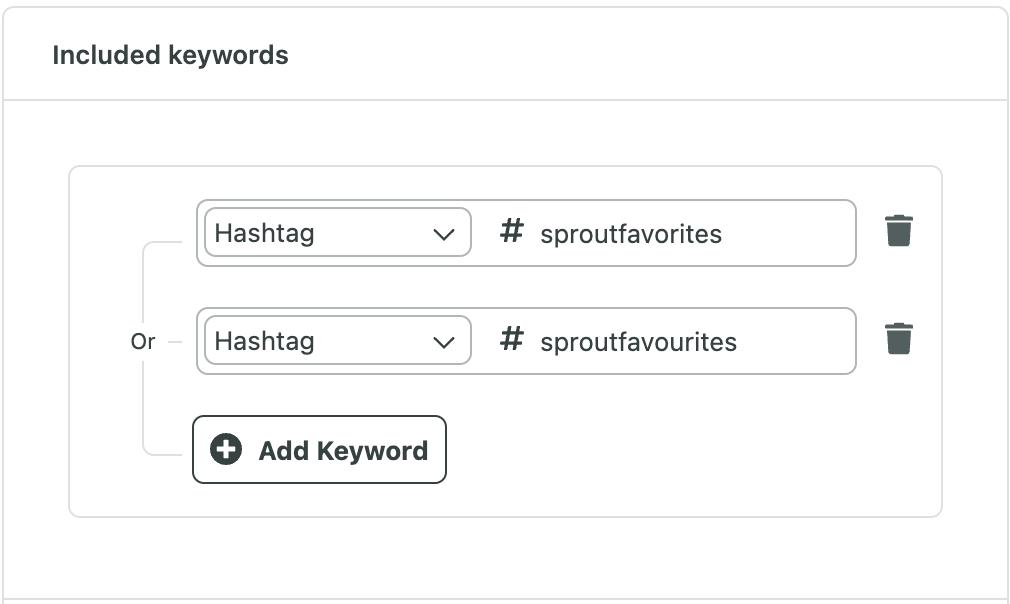Click the Add Keyword text label
The image size is (1010, 604).
[343, 451]
